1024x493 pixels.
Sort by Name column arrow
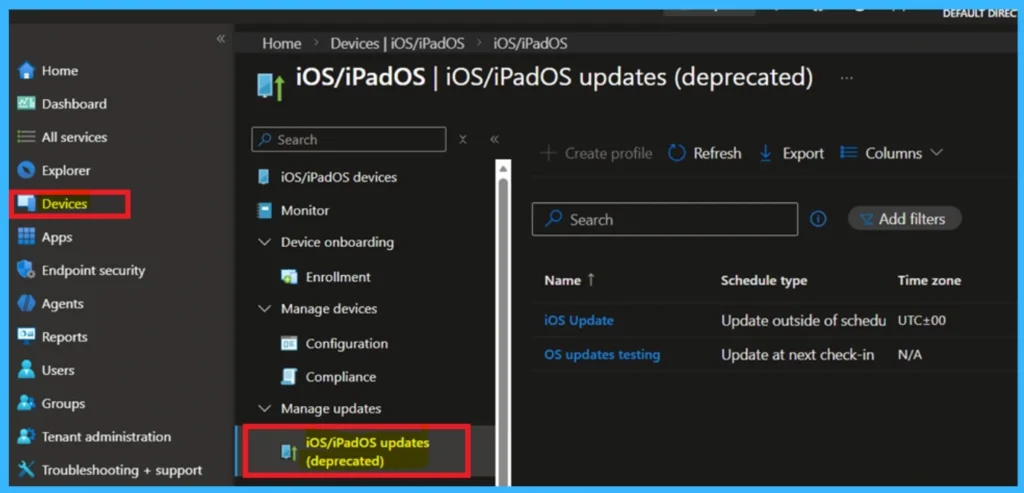coord(591,279)
